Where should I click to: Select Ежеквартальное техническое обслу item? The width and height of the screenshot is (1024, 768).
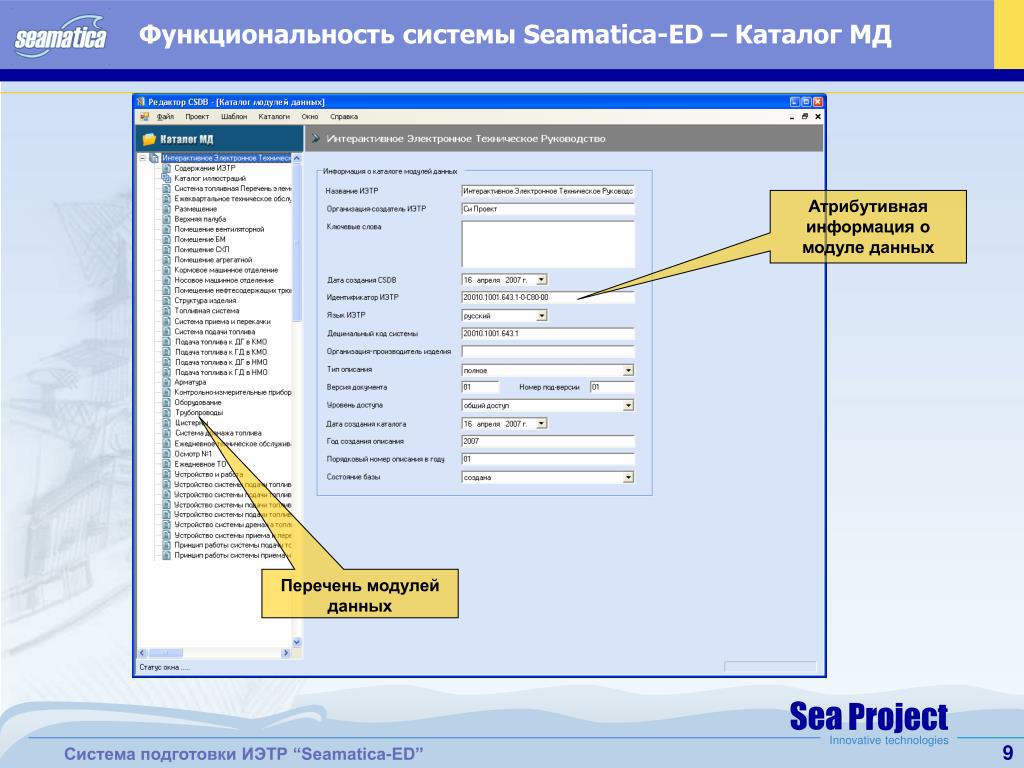point(232,199)
